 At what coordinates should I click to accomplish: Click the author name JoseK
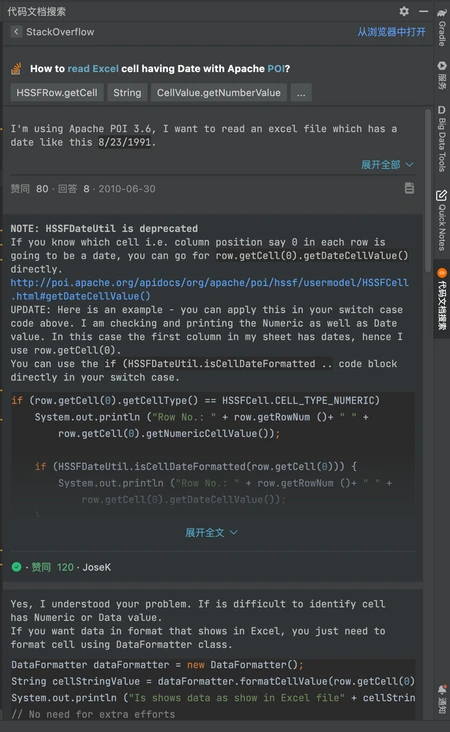[97, 567]
